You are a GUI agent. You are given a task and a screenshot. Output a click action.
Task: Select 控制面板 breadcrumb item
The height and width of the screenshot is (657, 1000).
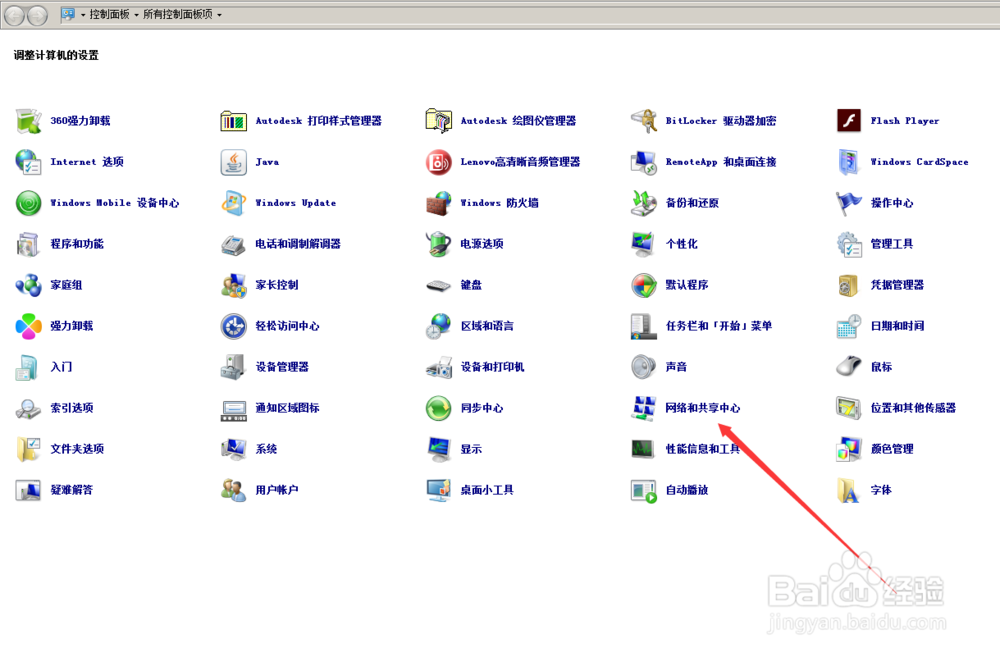[x=109, y=14]
